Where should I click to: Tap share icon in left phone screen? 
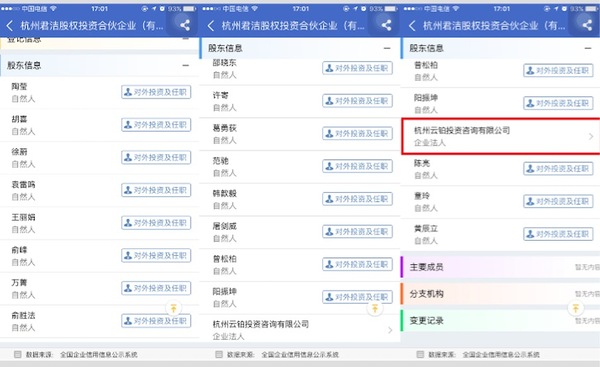[x=185, y=25]
